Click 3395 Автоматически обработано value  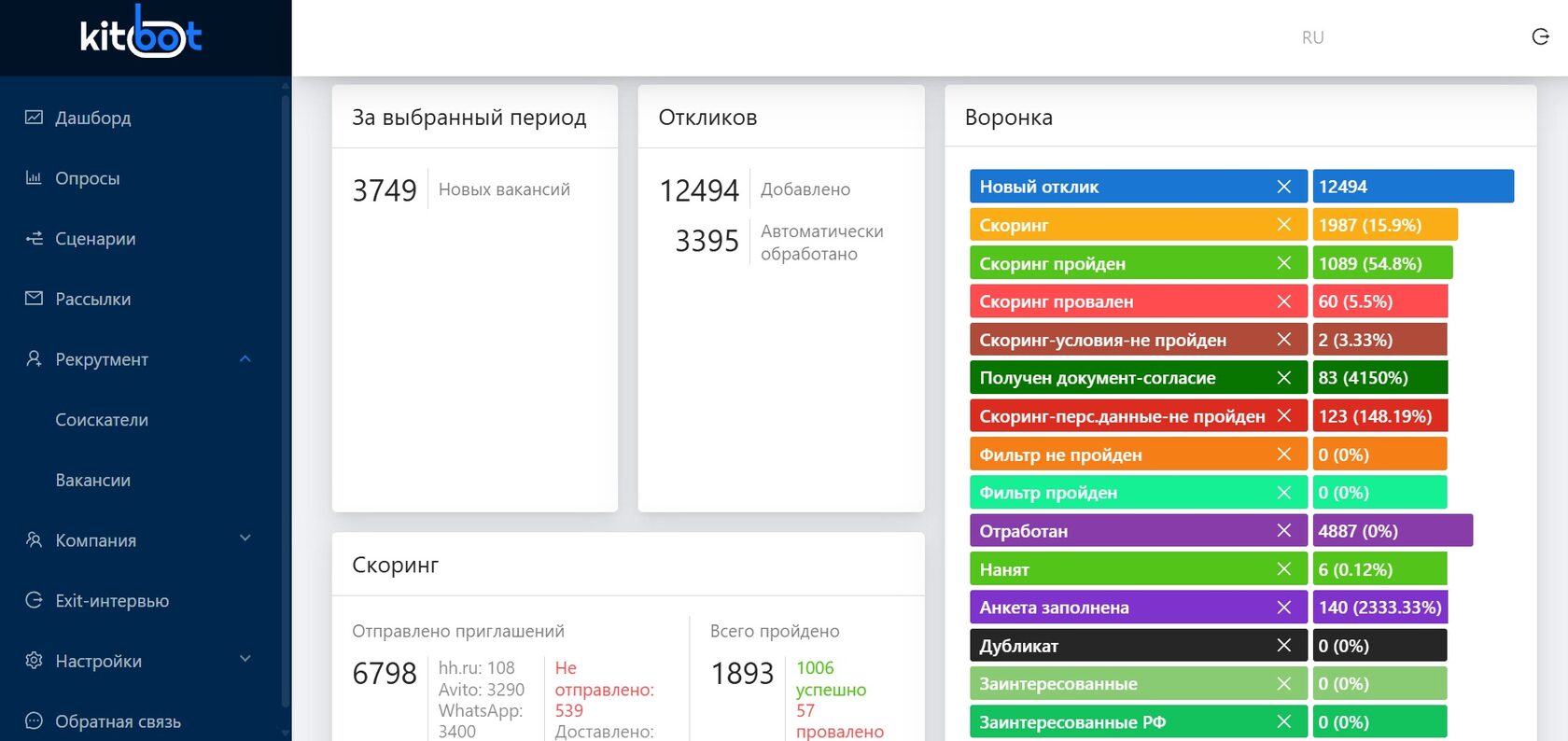tap(707, 241)
